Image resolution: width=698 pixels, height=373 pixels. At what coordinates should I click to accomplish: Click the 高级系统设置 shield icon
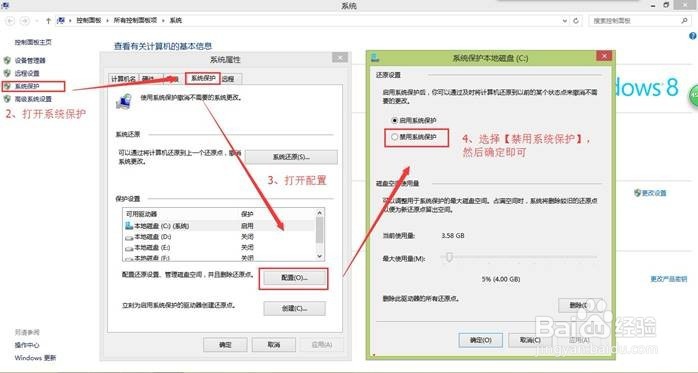click(x=7, y=99)
